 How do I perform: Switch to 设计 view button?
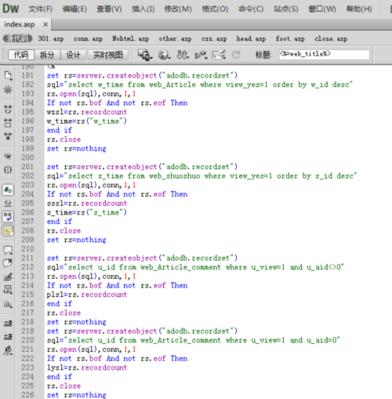(73, 55)
